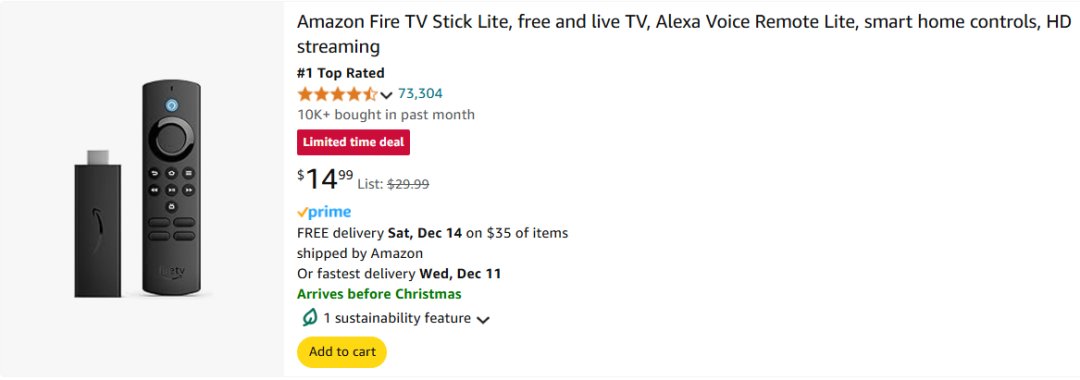Click the orange star rating icons
The width and height of the screenshot is (1080, 380).
coord(338,94)
